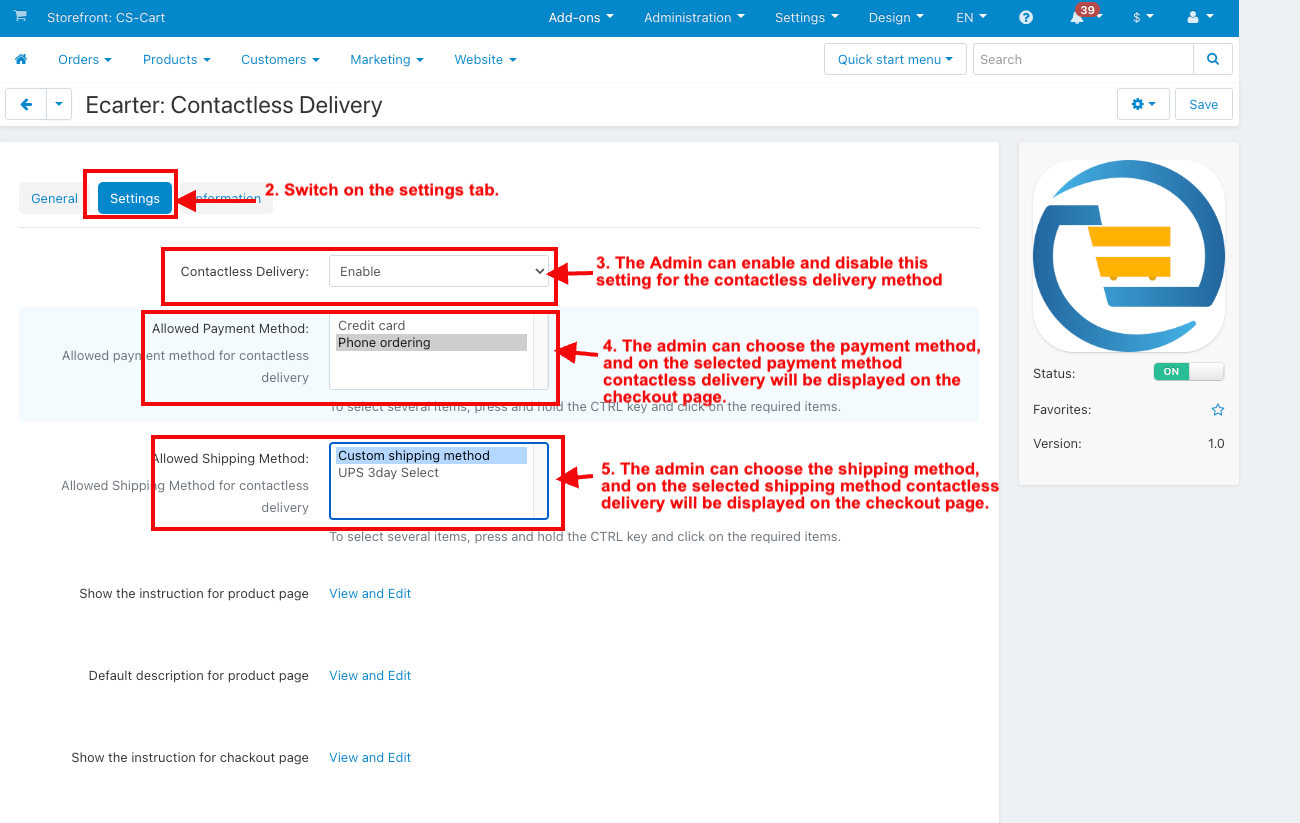The height and width of the screenshot is (823, 1300).
Task: Open the Contactless Delivery Enable select
Action: click(x=439, y=271)
